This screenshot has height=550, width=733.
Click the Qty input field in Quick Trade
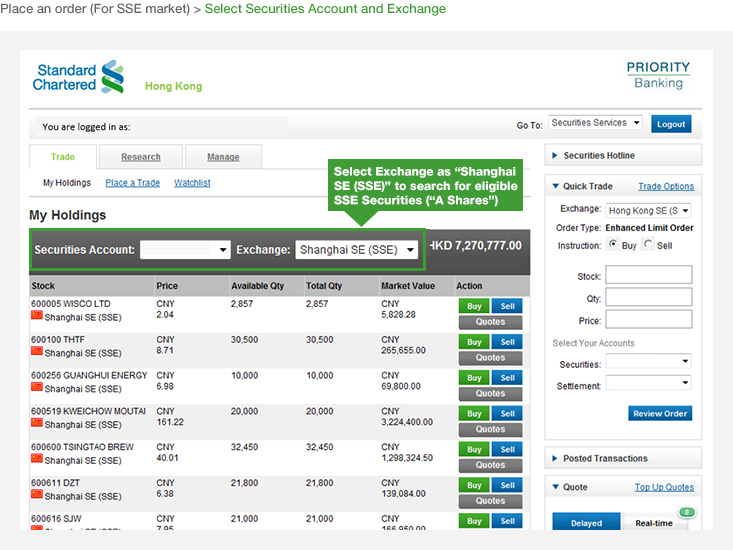point(648,297)
